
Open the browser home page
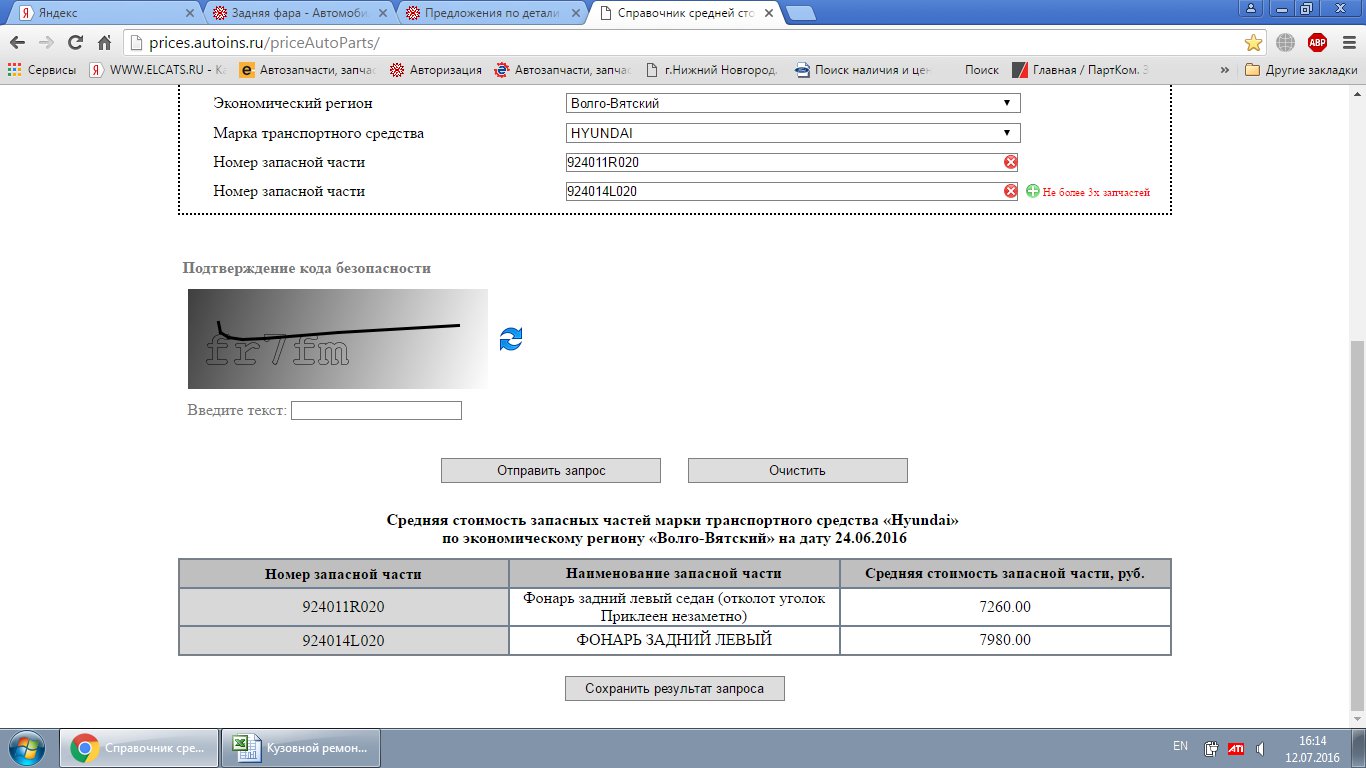[104, 43]
